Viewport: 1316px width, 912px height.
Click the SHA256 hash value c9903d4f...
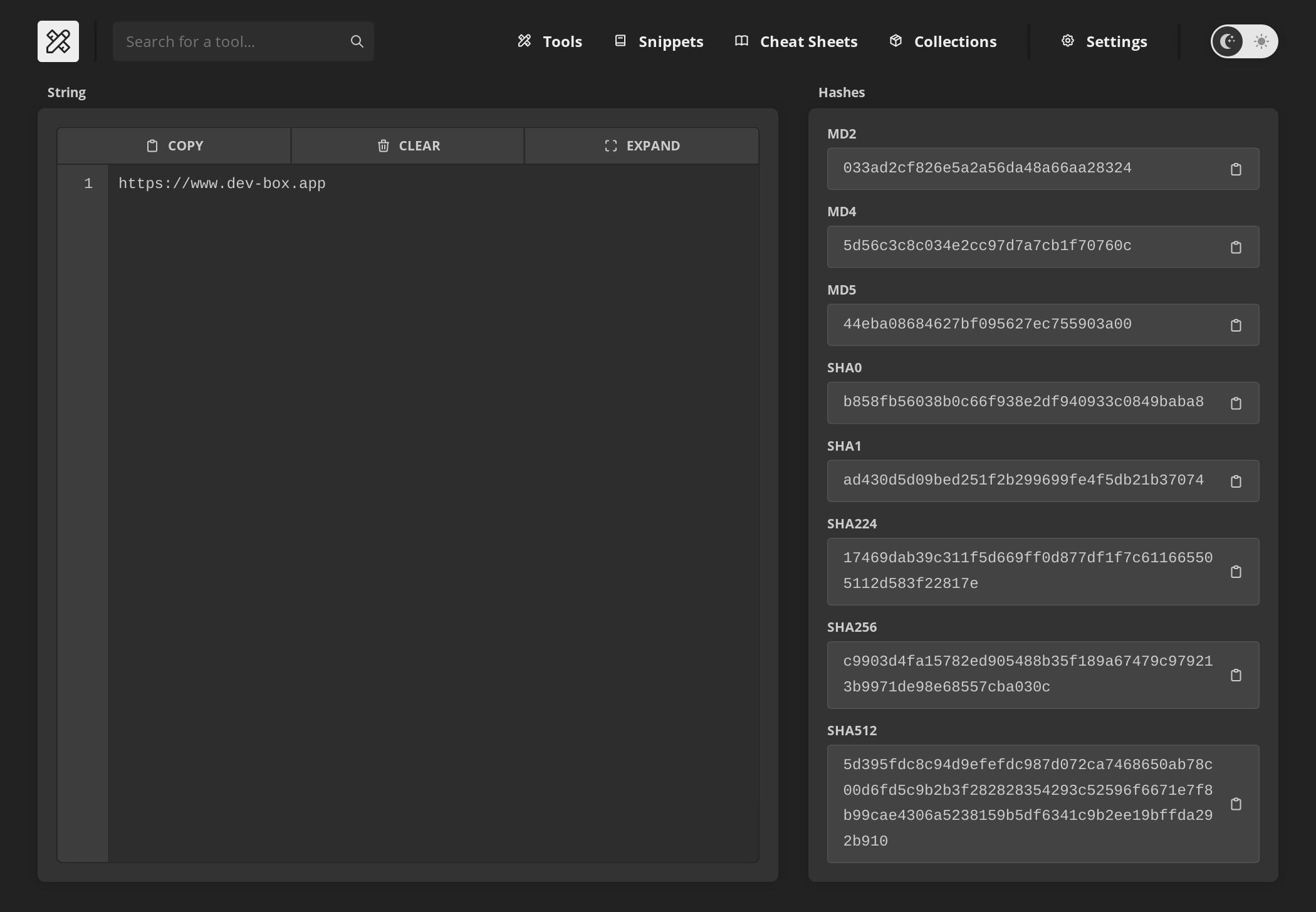(x=1028, y=674)
